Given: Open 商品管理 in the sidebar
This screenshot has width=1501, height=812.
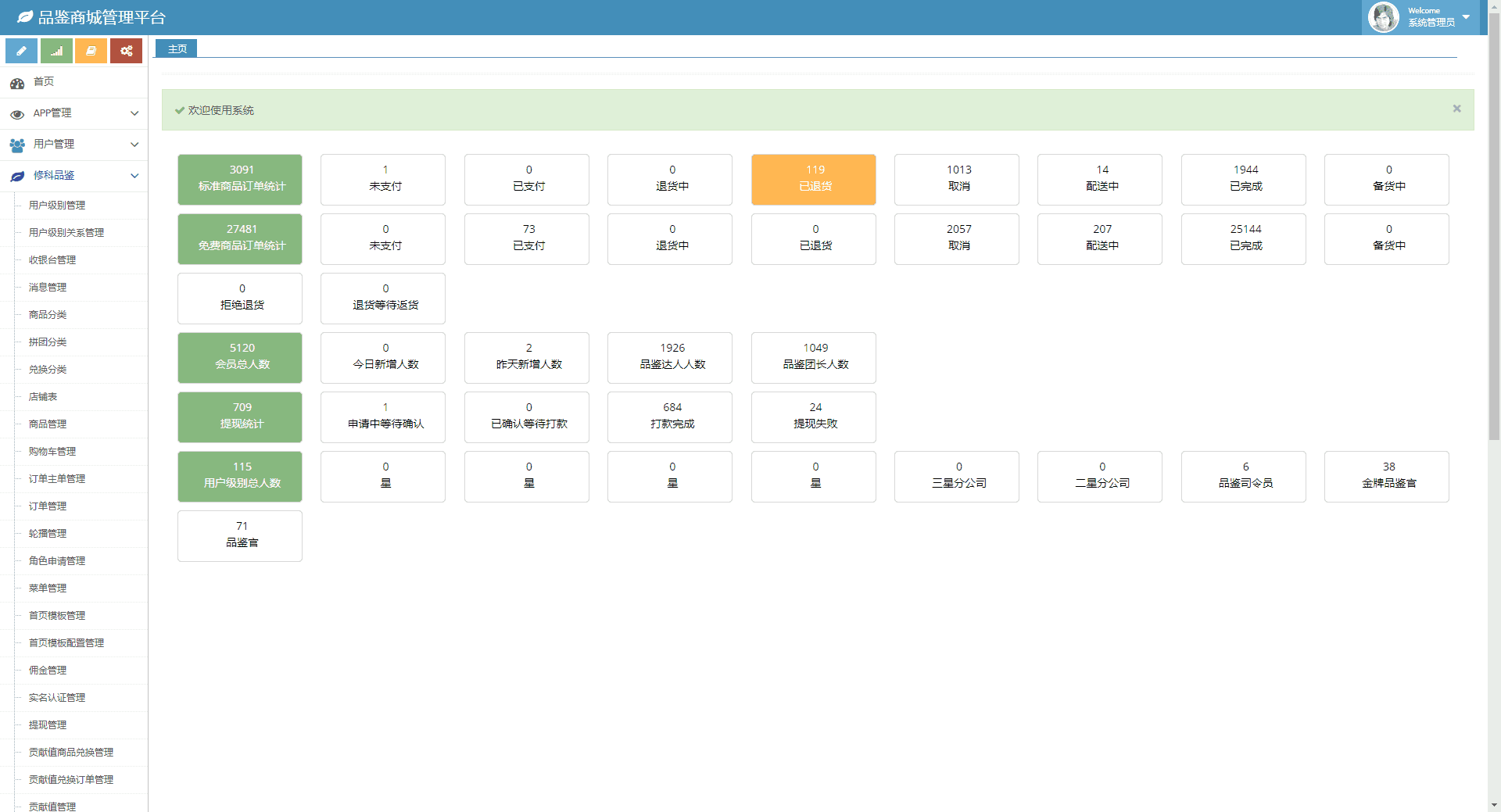Looking at the screenshot, I should (48, 424).
